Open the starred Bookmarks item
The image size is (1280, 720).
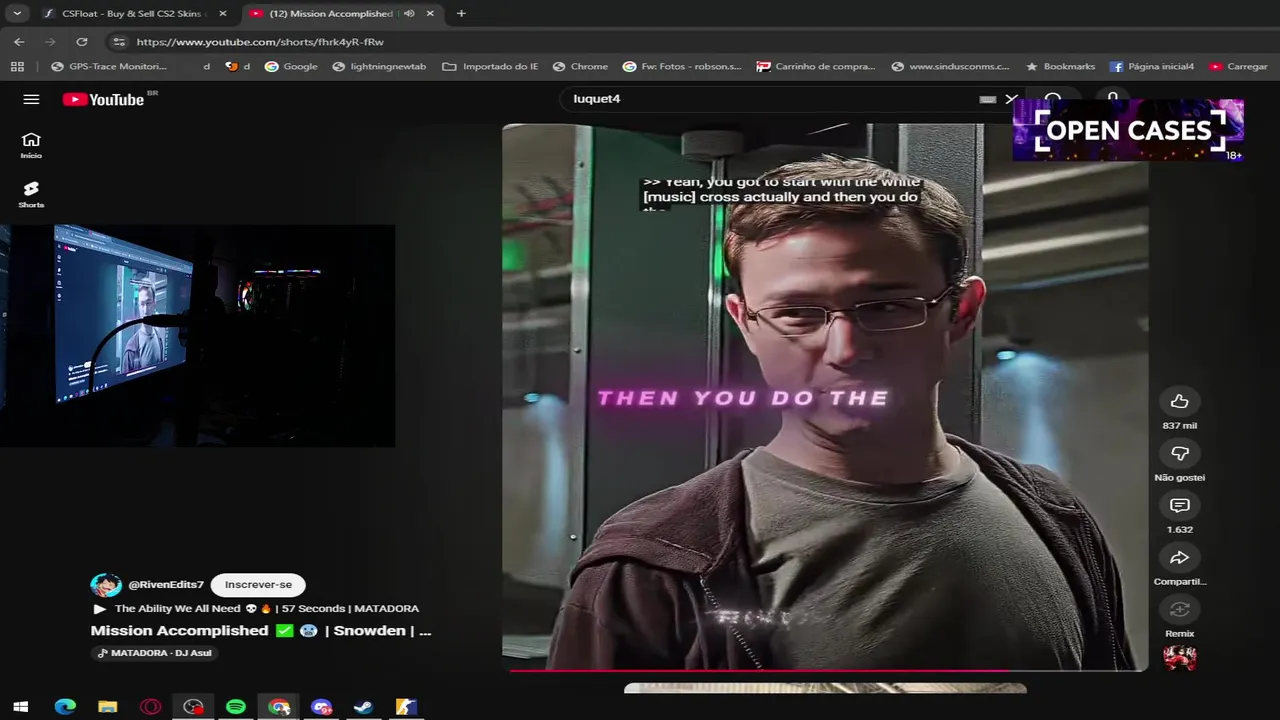1060,66
